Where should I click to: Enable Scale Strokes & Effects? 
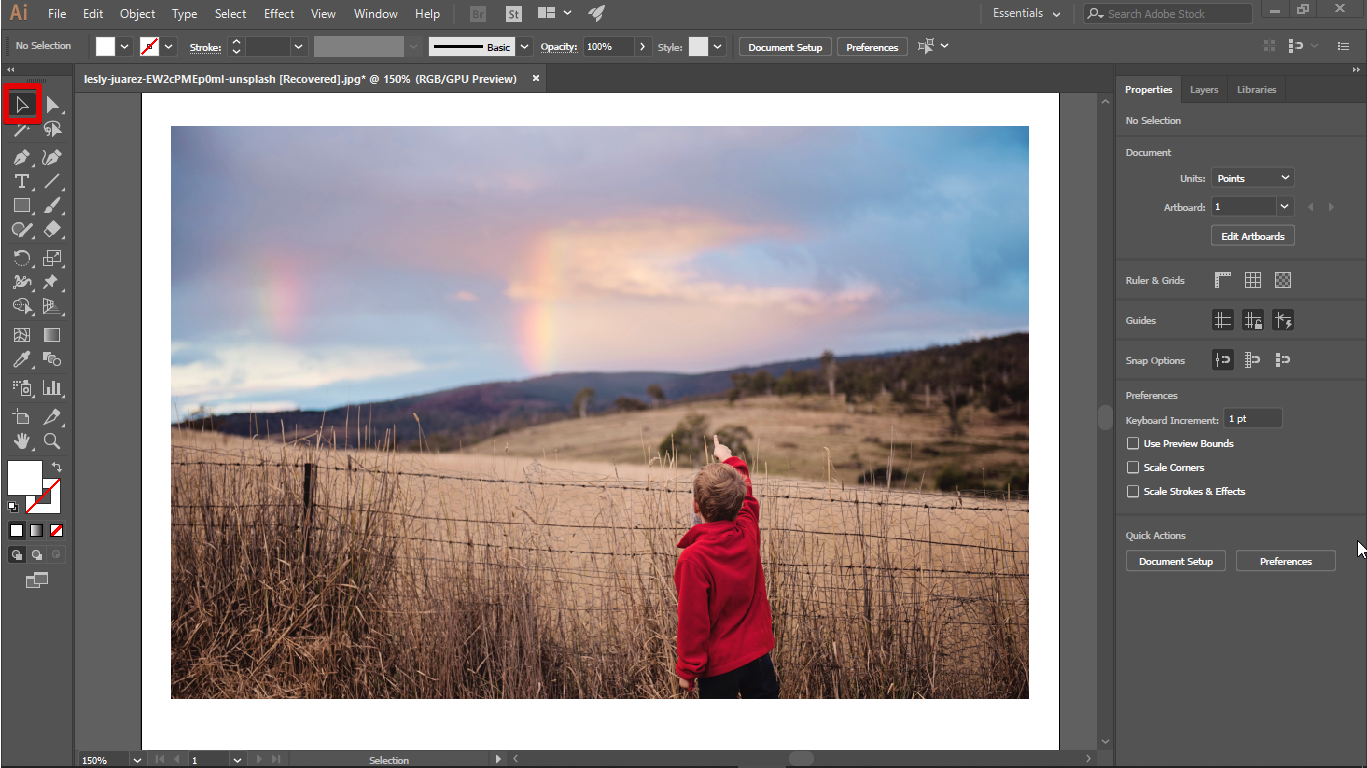point(1132,491)
